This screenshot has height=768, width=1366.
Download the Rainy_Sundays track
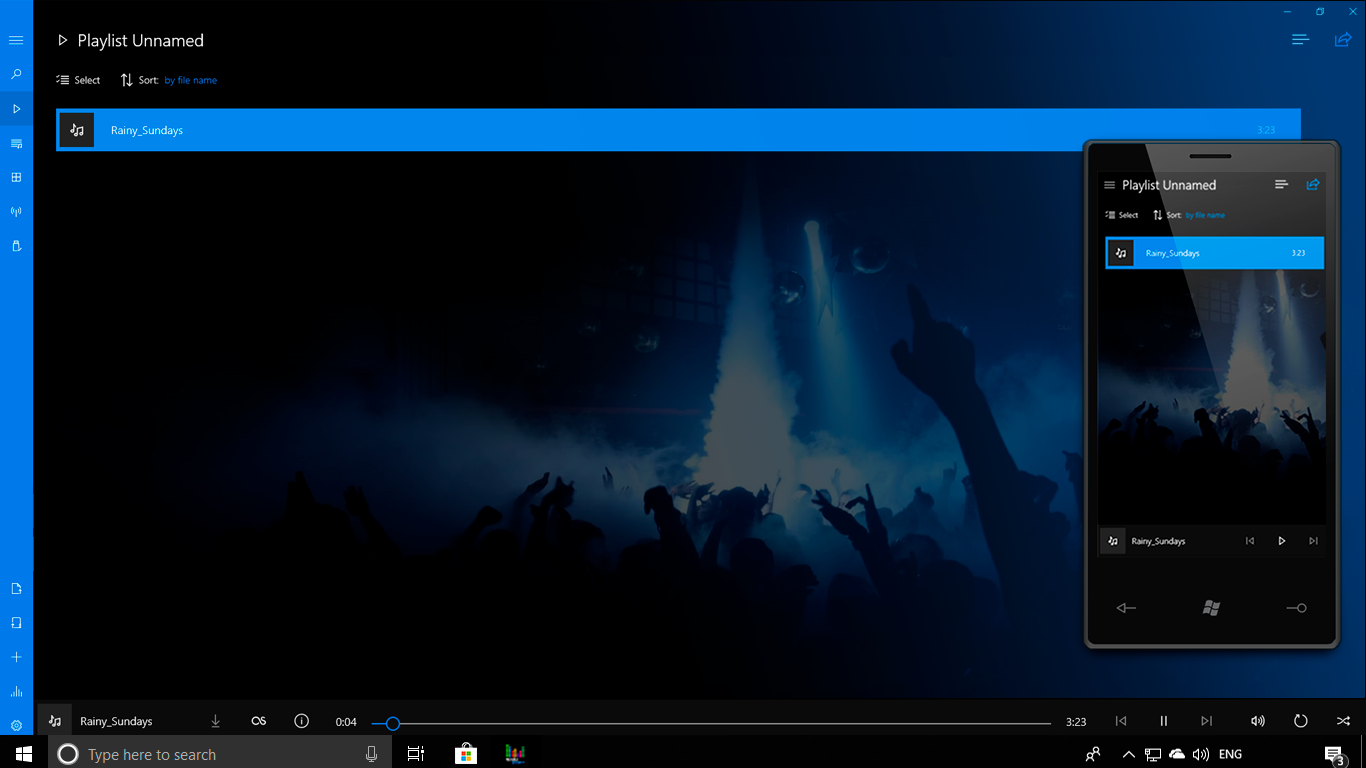click(214, 720)
